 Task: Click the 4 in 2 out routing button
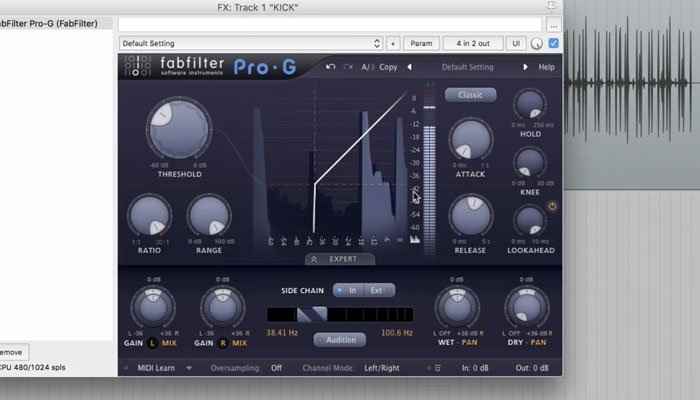(473, 43)
